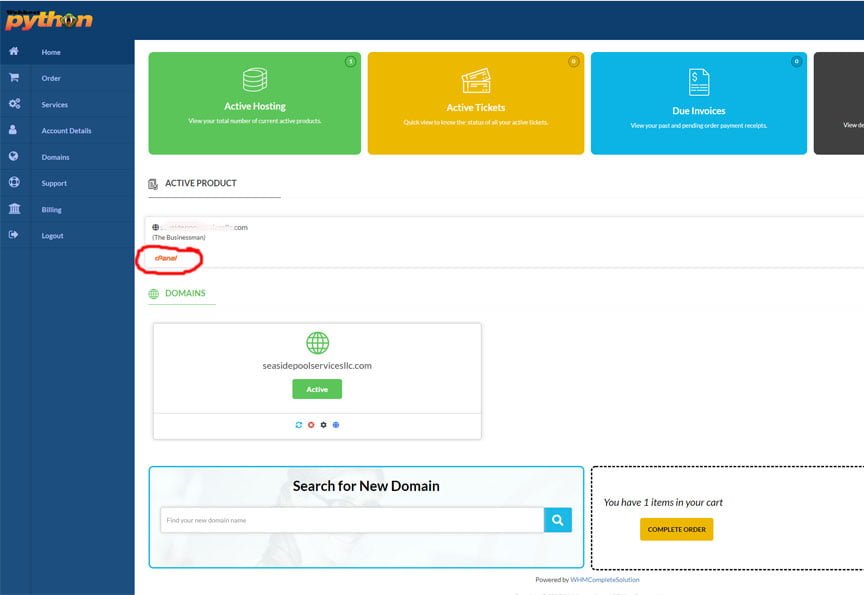Open the Active Tickets card title

476,107
